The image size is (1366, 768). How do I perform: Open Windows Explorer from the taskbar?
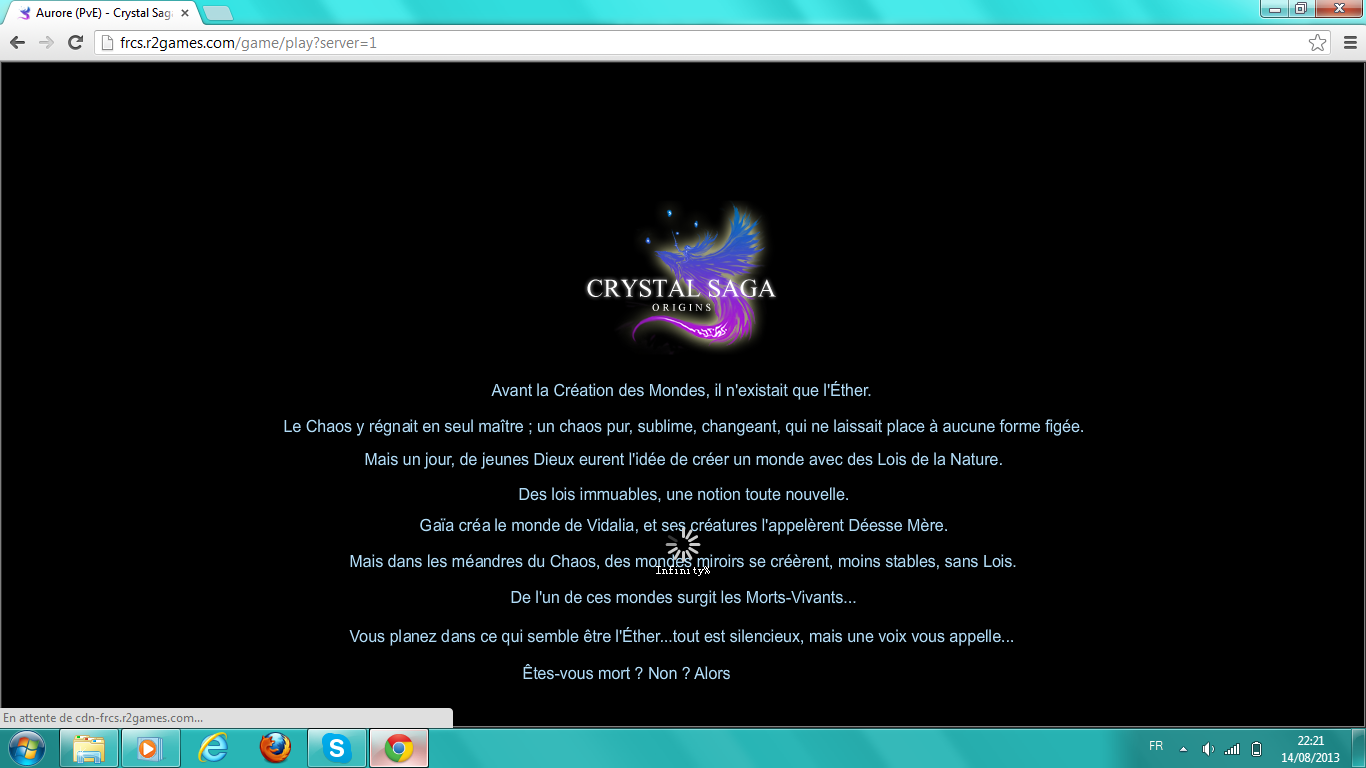(x=89, y=748)
